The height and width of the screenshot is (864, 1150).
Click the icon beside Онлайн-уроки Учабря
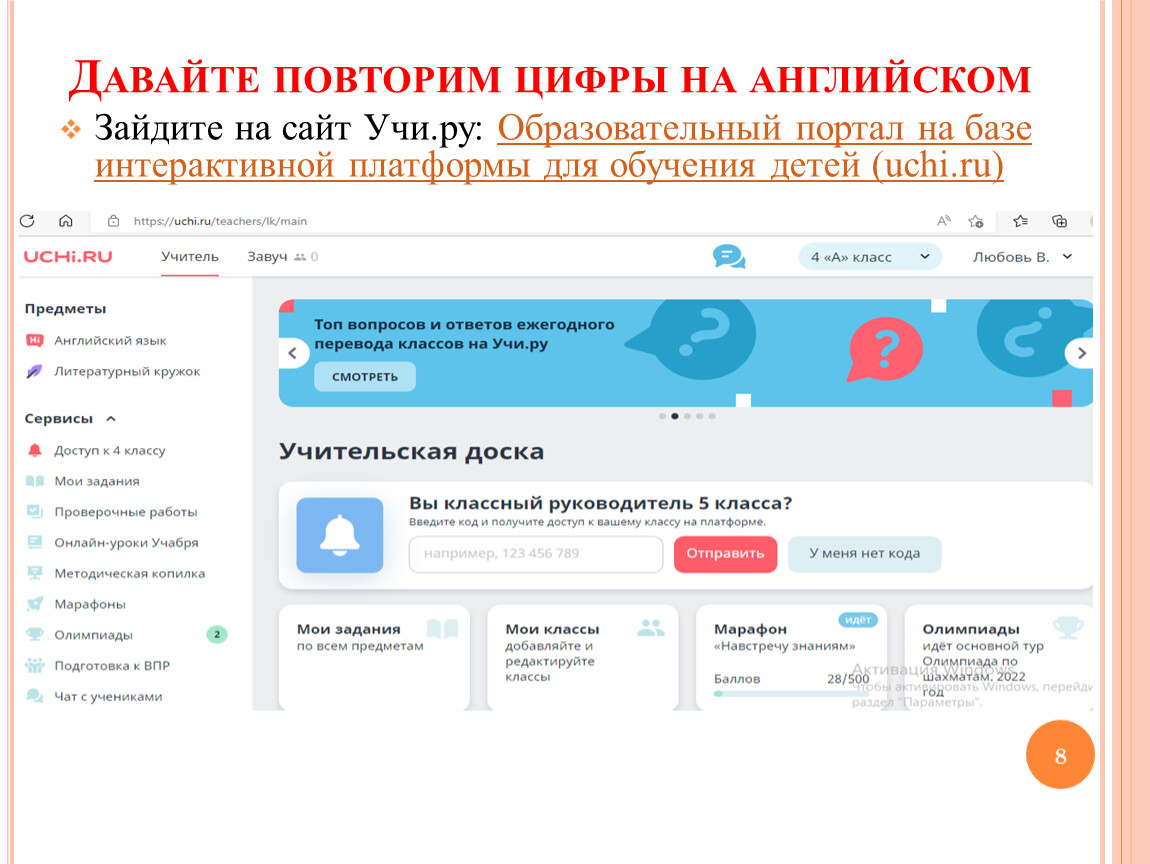(x=34, y=543)
